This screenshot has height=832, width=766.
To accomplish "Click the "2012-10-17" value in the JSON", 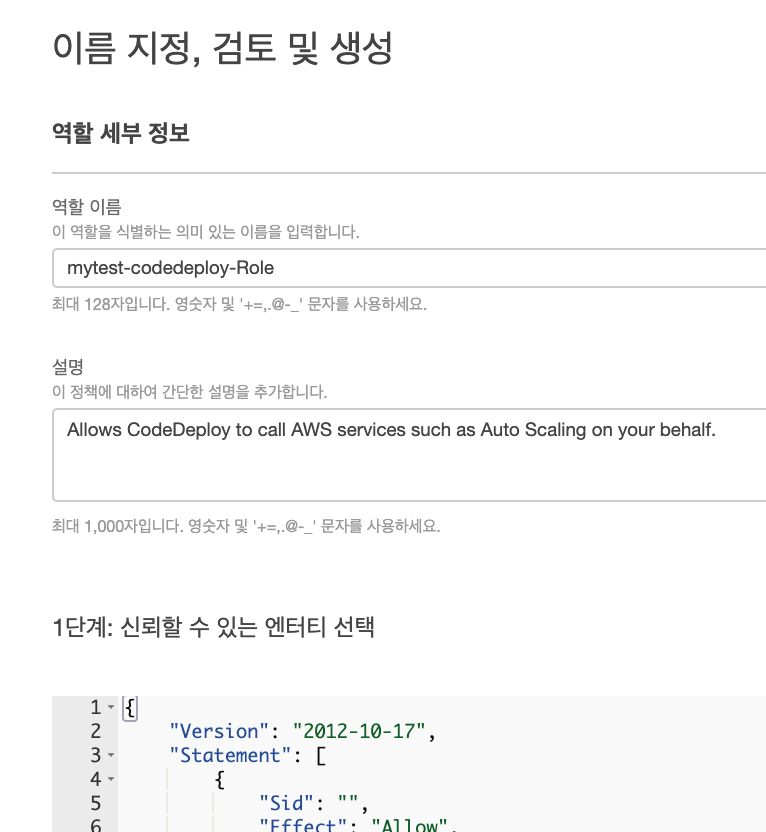I will (x=359, y=731).
